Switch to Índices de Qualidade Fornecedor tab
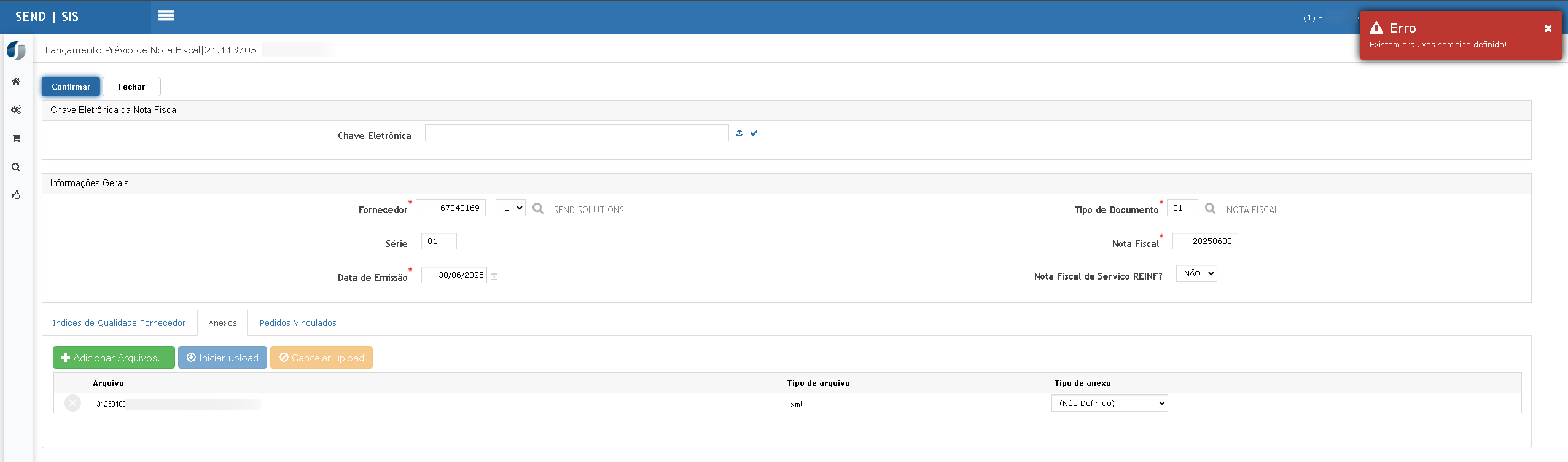The height and width of the screenshot is (462, 1568). [x=119, y=323]
